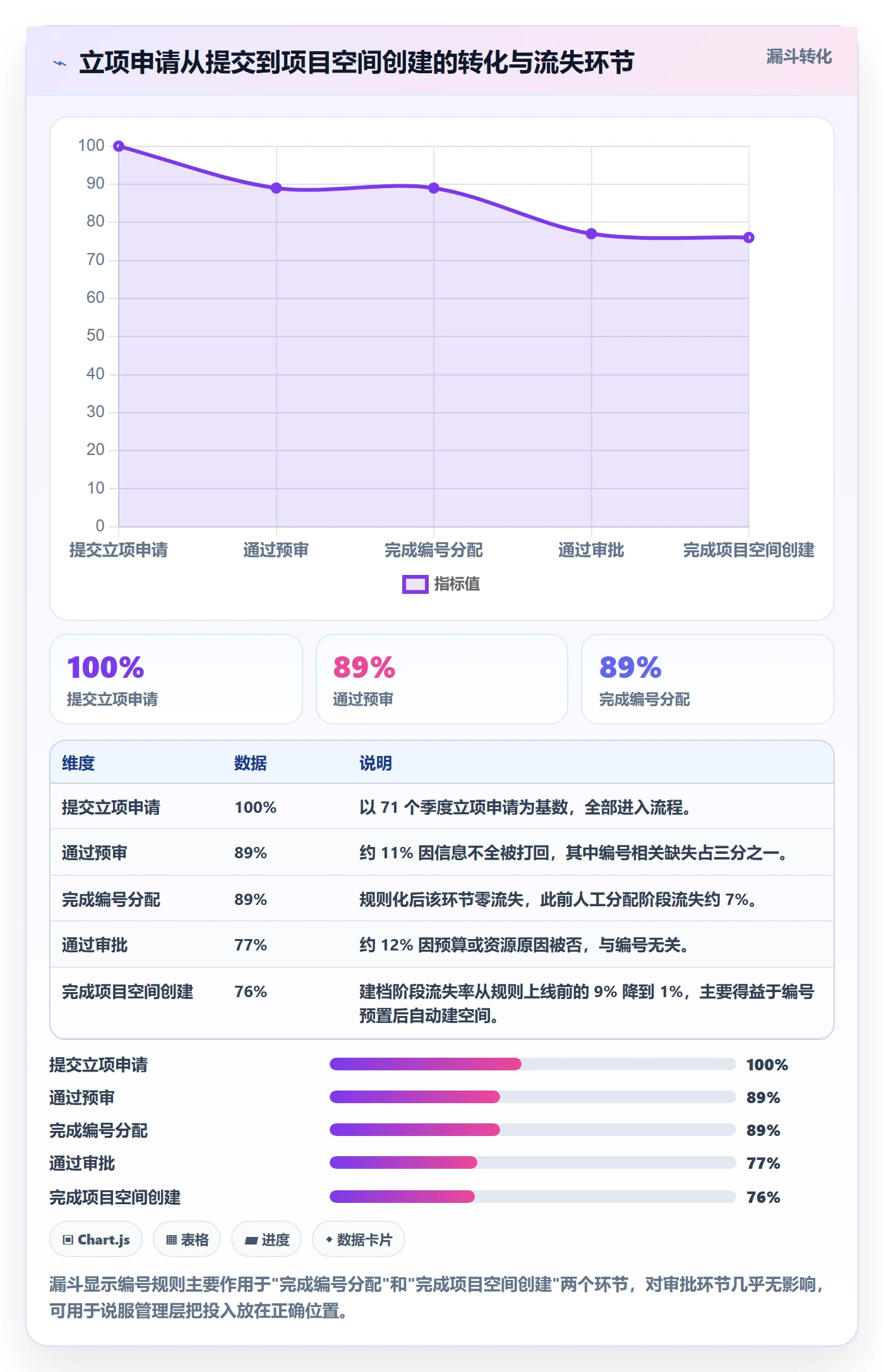Click the 数据卡片 tag chip
This screenshot has height=1372, width=884.
359,1239
